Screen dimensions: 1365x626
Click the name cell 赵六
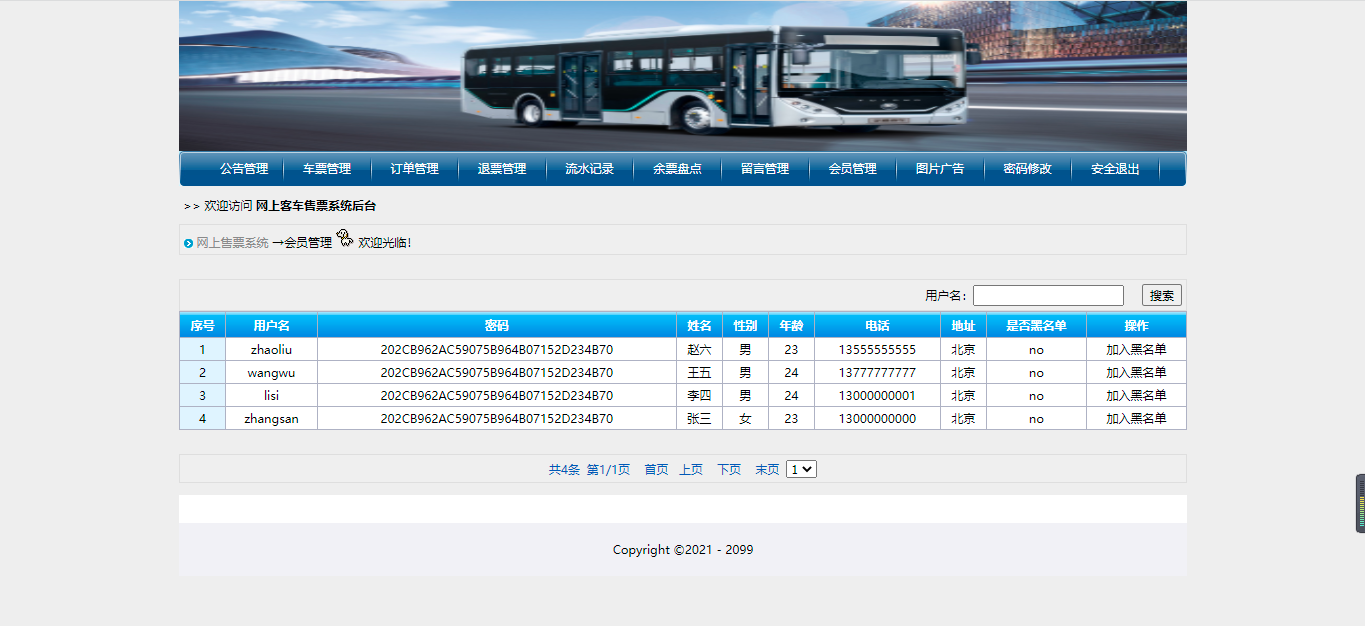click(x=699, y=350)
